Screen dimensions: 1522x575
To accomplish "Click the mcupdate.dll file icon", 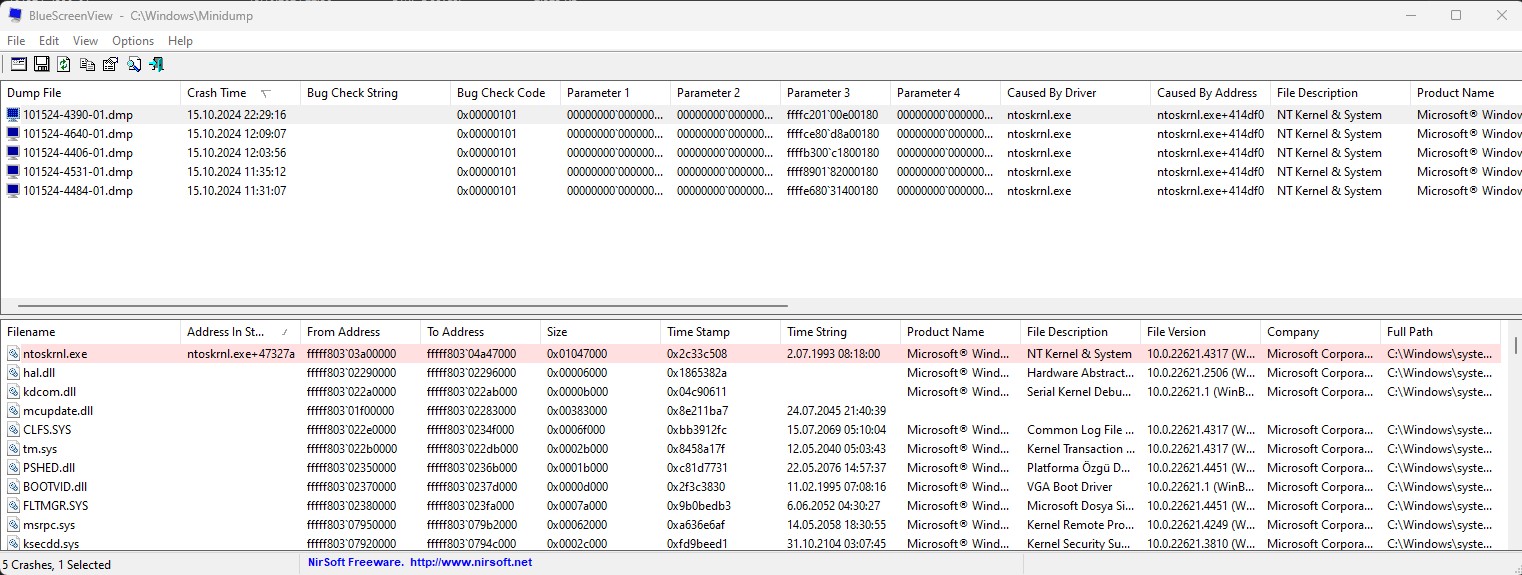I will click(13, 411).
